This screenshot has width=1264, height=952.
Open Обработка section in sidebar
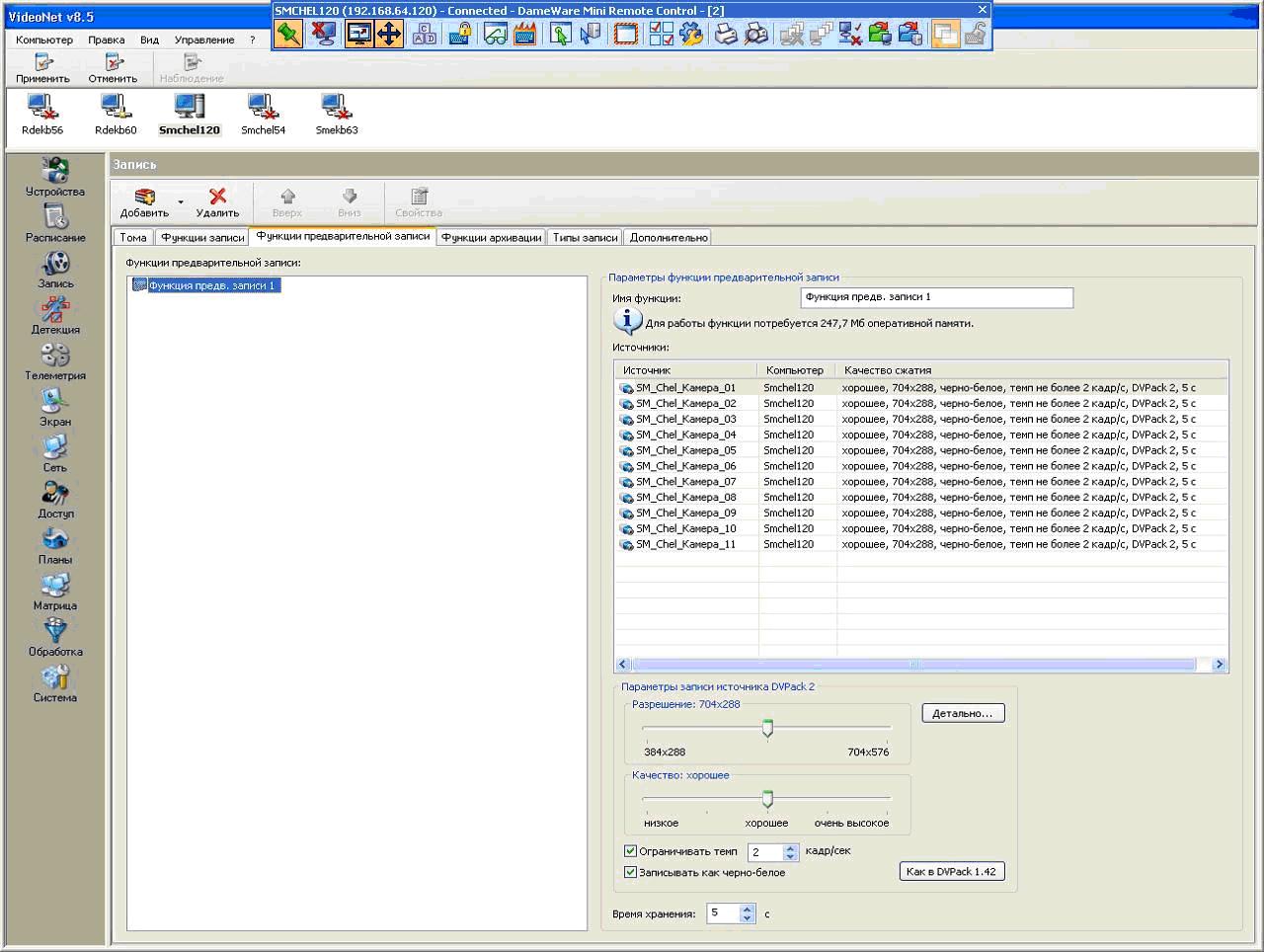click(55, 638)
